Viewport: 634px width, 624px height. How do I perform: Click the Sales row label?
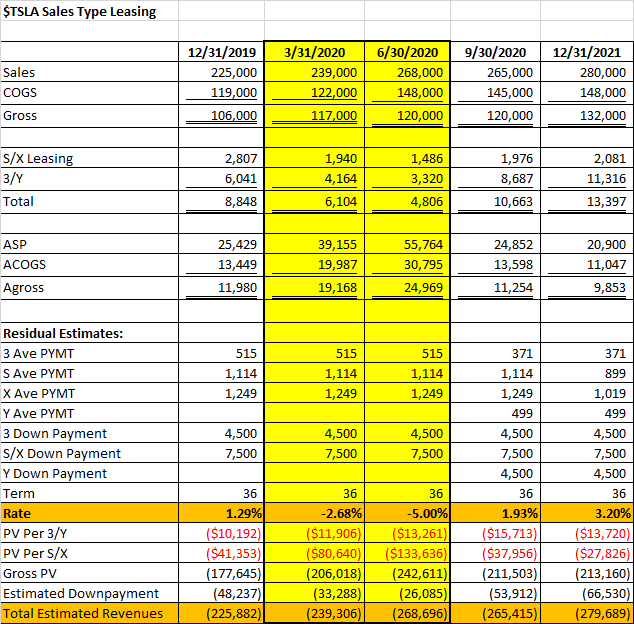tap(19, 72)
